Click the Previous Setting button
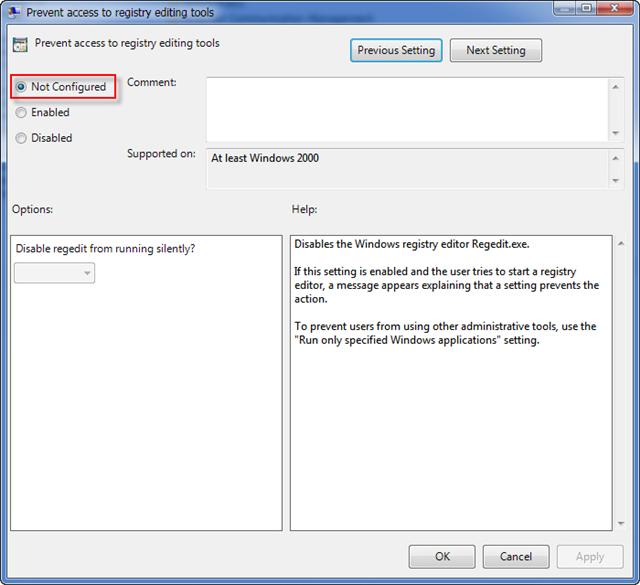Screen dimensions: 640x585 396,50
